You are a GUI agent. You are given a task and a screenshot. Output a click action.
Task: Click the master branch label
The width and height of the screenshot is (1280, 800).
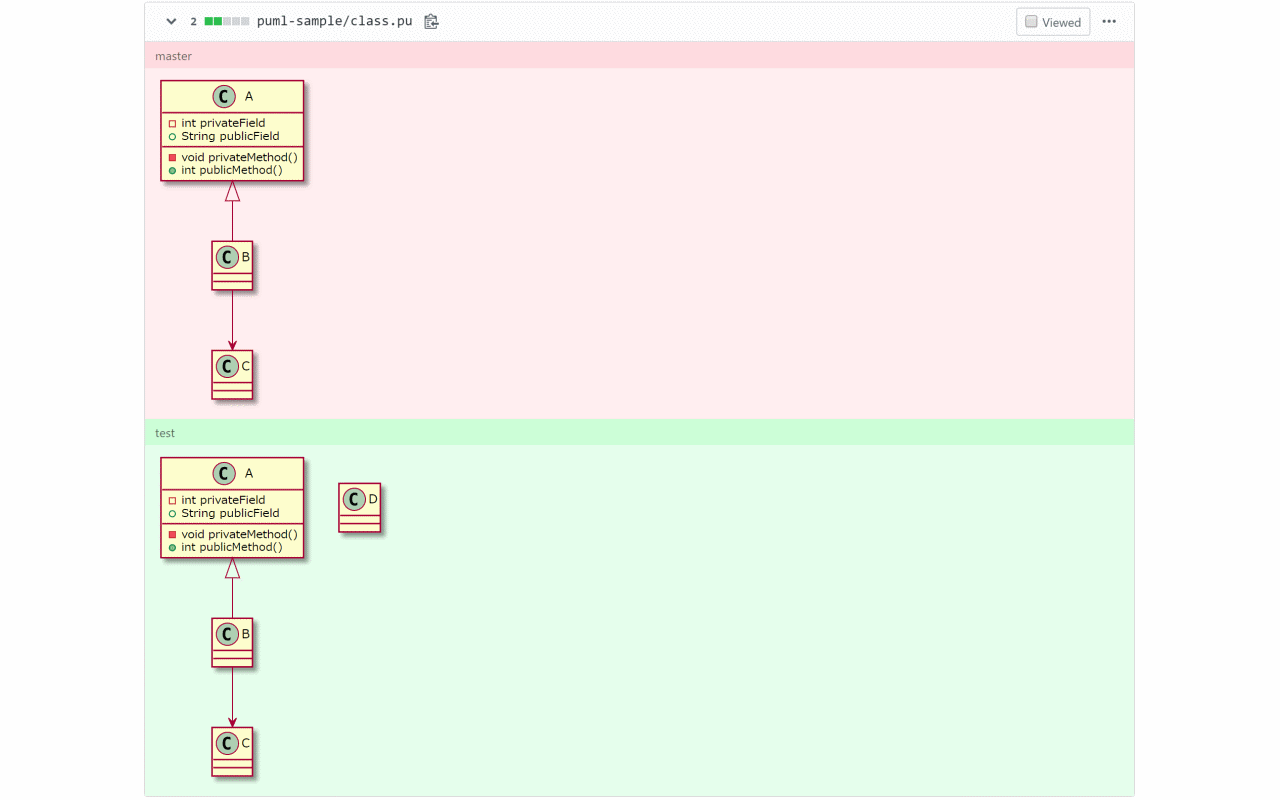tap(173, 56)
